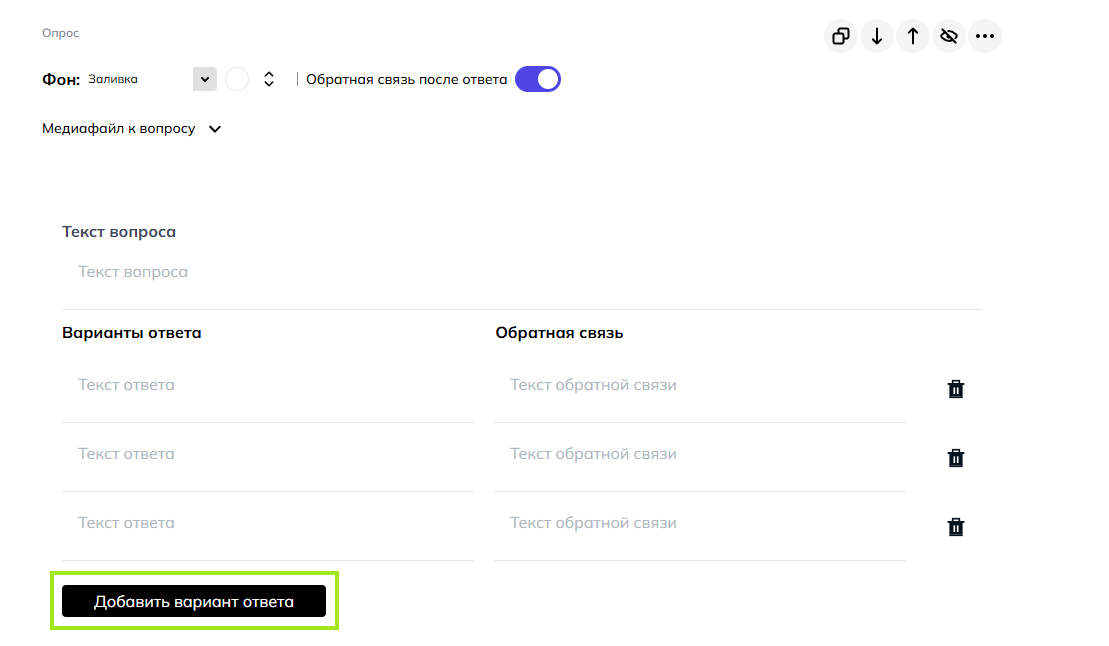
Task: Toggle Обратная связь после ответа switch
Action: (538, 79)
